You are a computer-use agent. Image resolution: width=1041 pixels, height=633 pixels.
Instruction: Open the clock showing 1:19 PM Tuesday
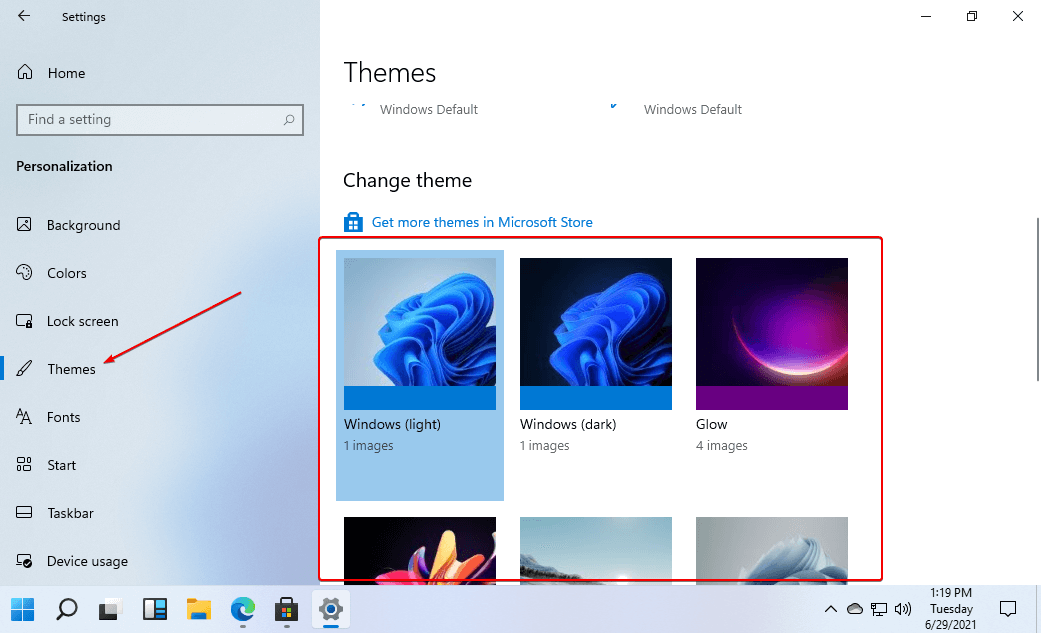coord(951,608)
